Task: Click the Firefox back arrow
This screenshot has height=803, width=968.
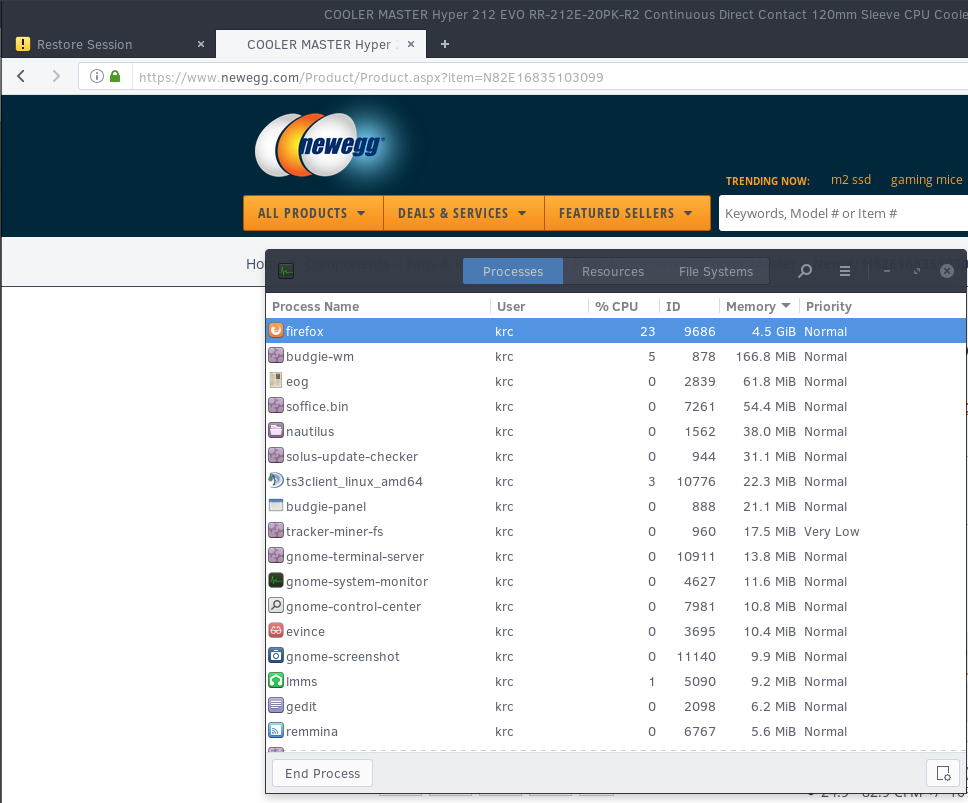Action: pos(22,77)
